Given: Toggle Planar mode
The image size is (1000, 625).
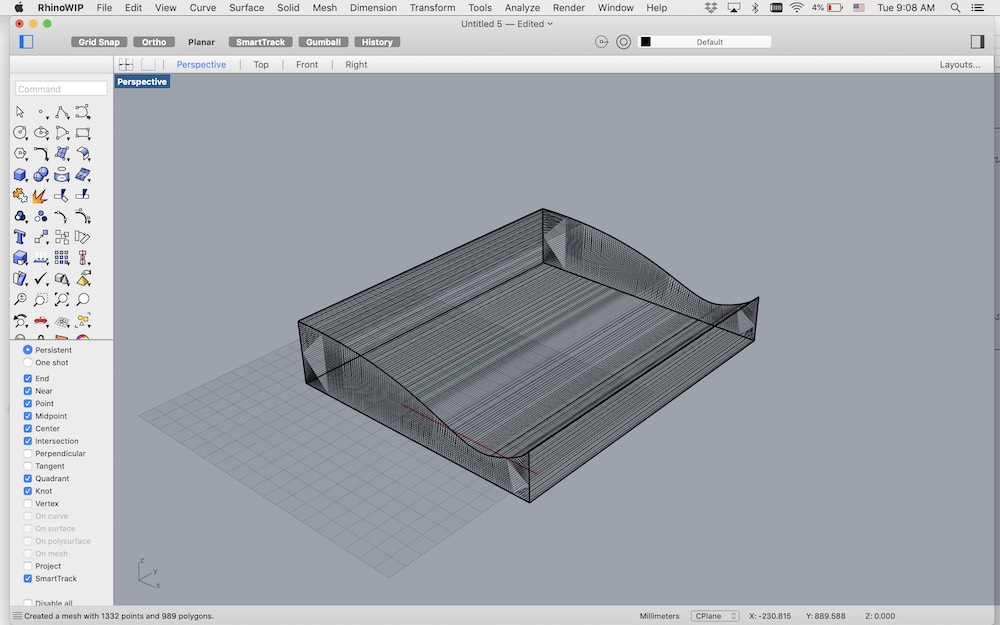Looking at the screenshot, I should pos(201,42).
